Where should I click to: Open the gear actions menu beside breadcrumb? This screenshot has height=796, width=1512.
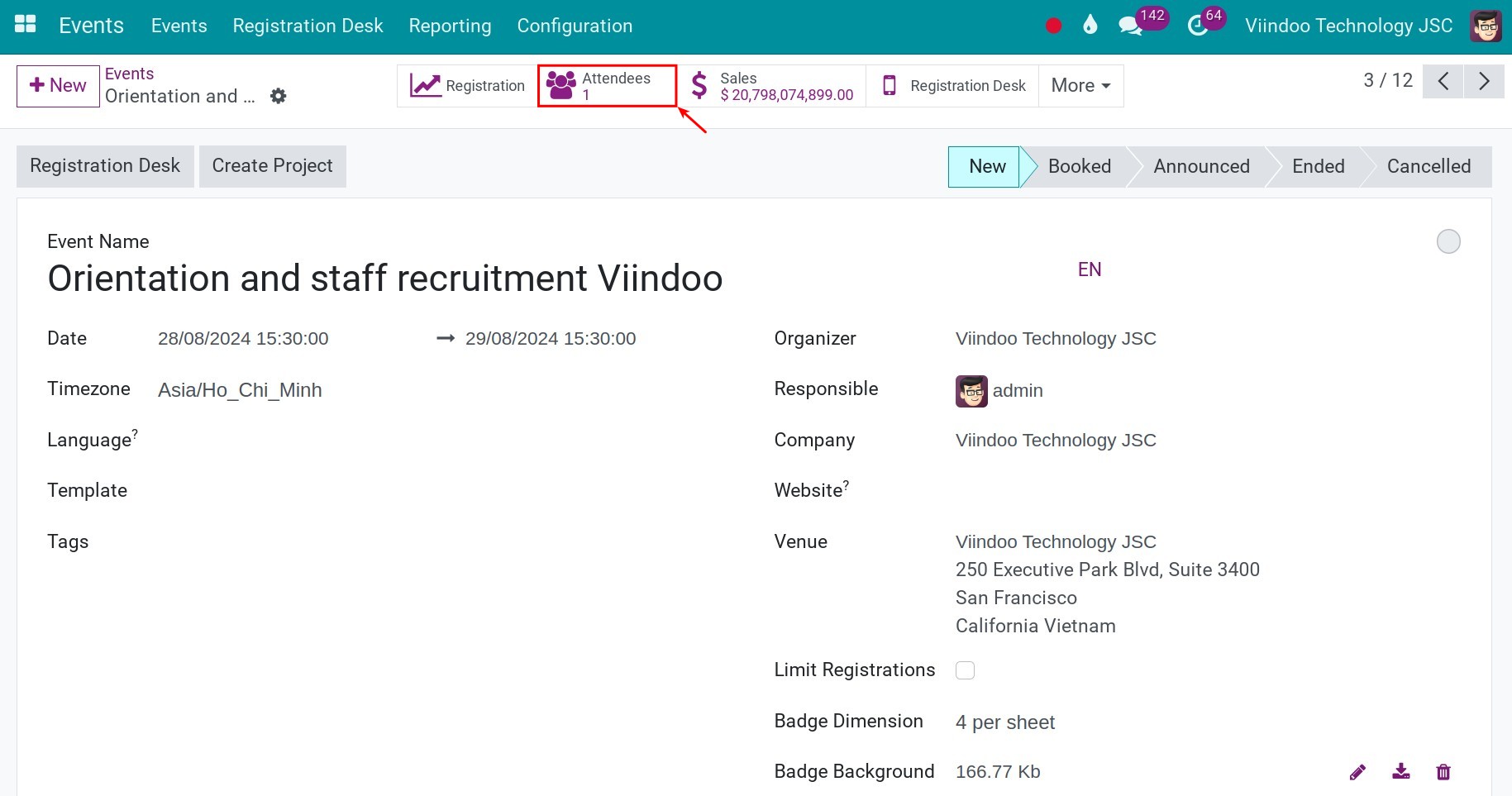pos(279,96)
